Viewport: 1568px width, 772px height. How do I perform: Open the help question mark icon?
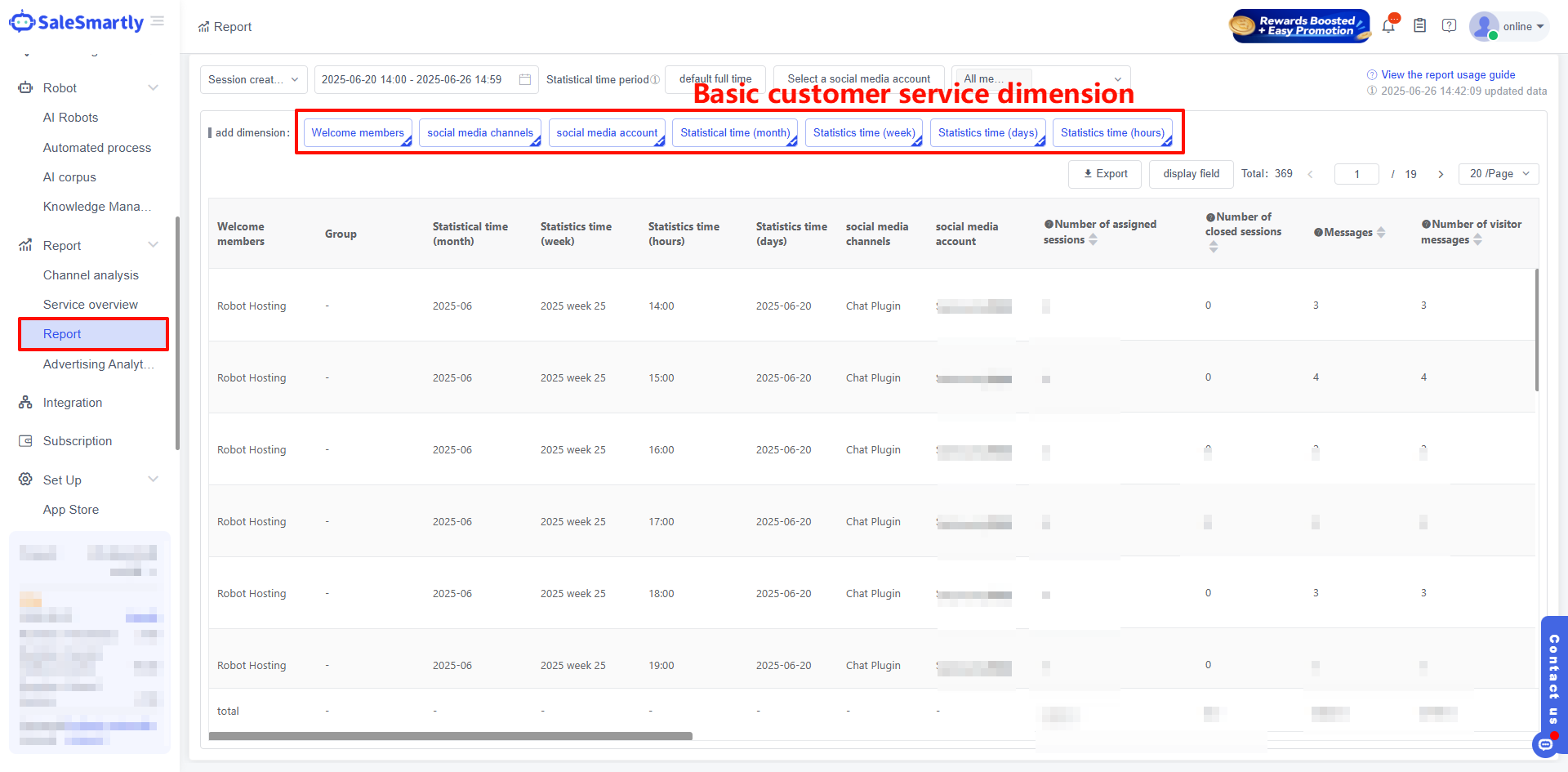[1449, 26]
